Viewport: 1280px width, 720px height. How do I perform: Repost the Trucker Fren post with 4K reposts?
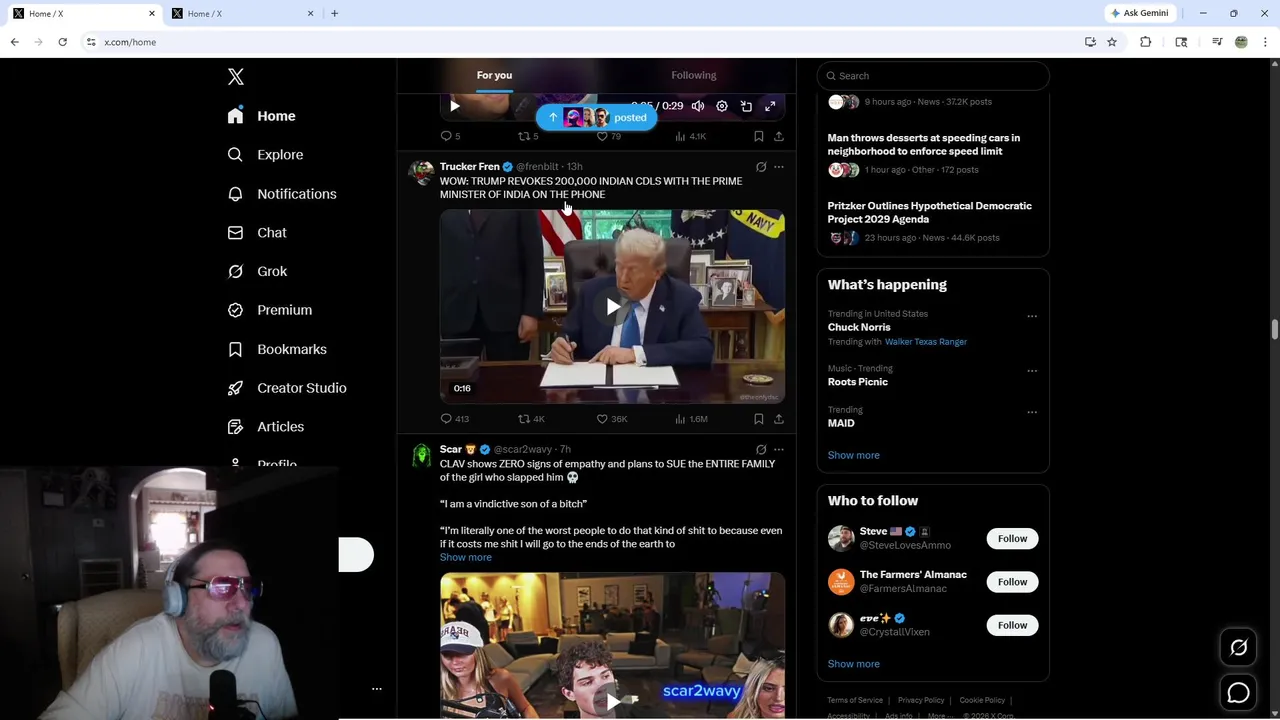(531, 419)
